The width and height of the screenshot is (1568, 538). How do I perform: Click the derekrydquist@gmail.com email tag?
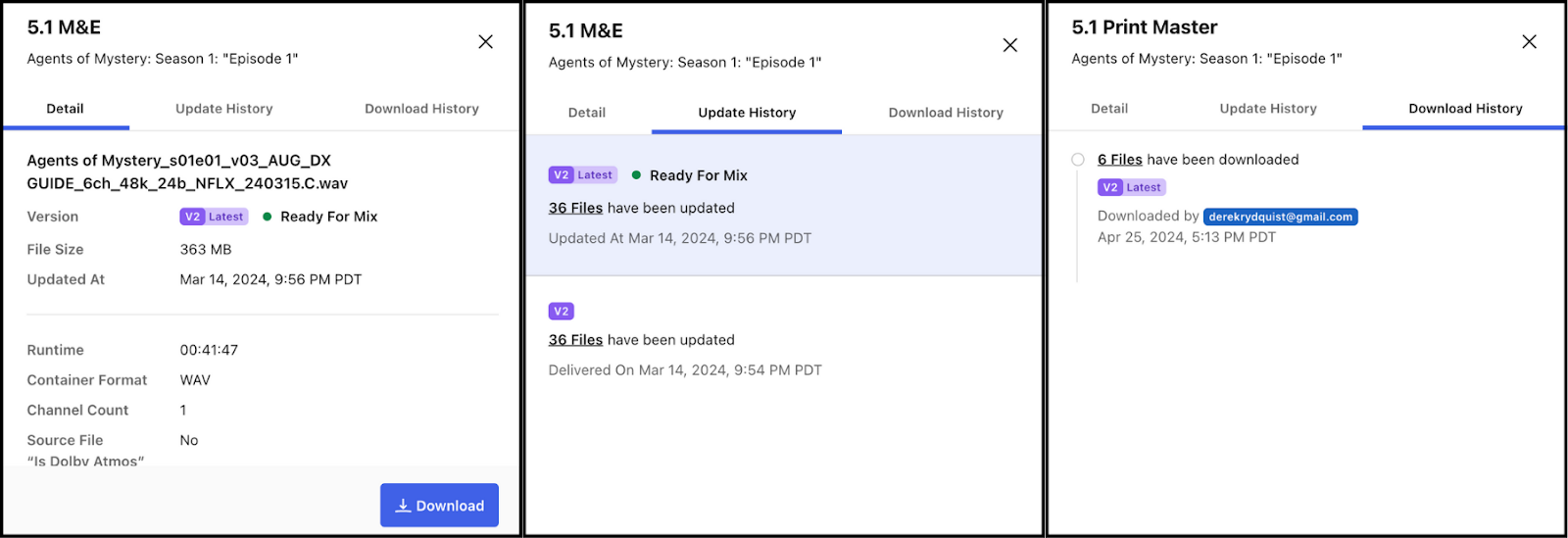tap(1280, 217)
